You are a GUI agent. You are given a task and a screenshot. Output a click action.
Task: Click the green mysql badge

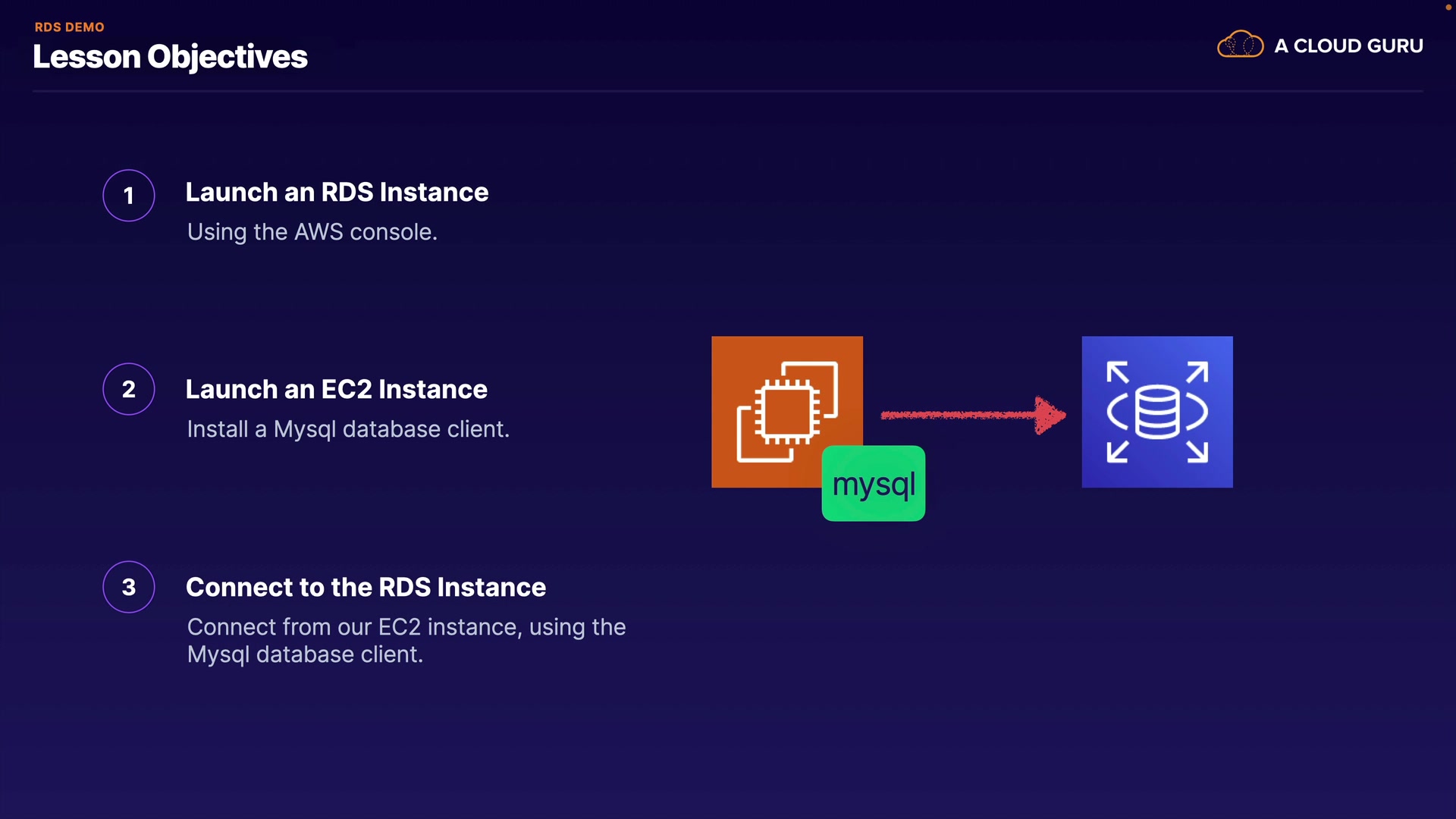(873, 484)
